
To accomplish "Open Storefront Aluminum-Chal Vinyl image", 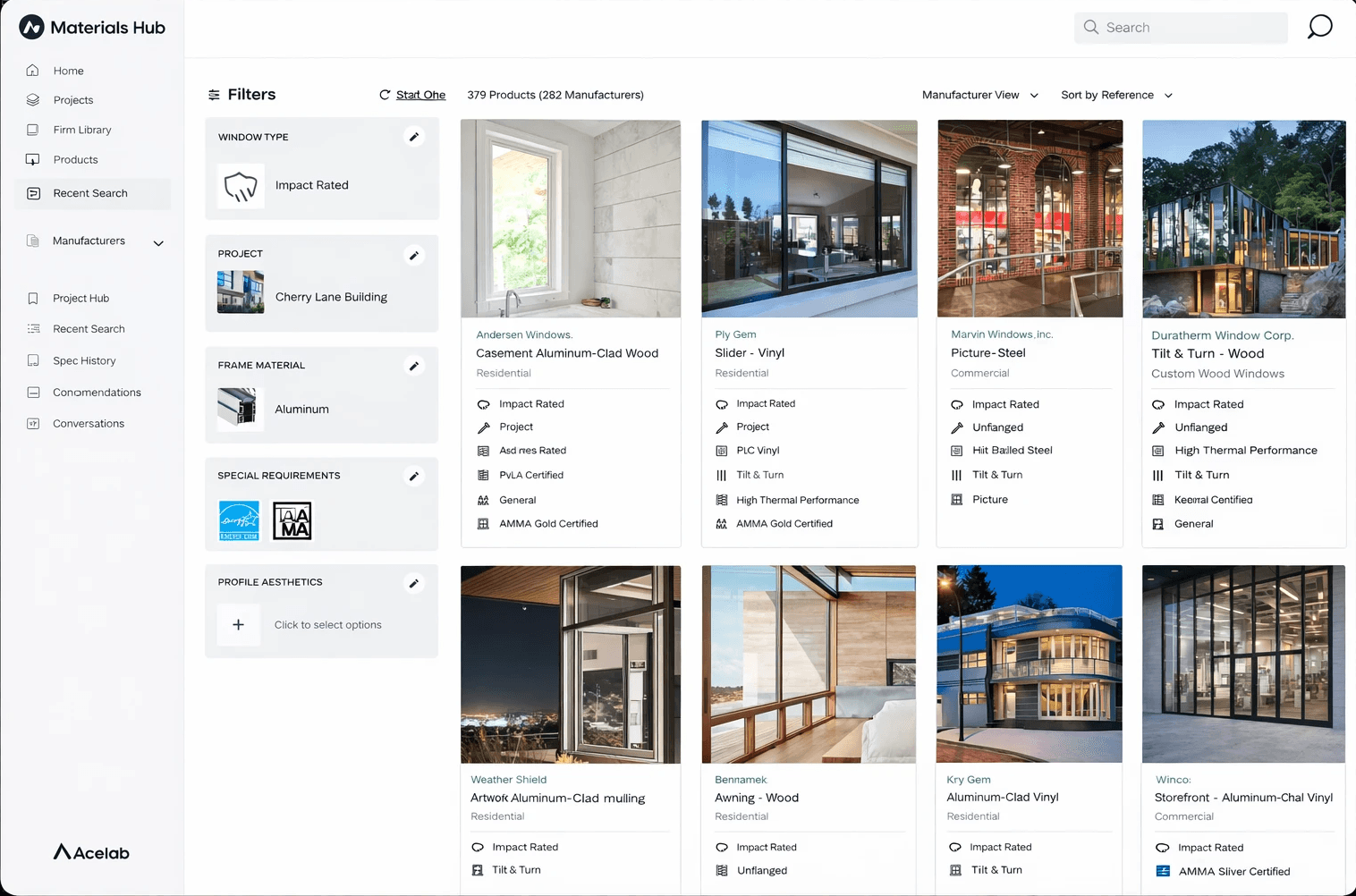I will pyautogui.click(x=1243, y=664).
